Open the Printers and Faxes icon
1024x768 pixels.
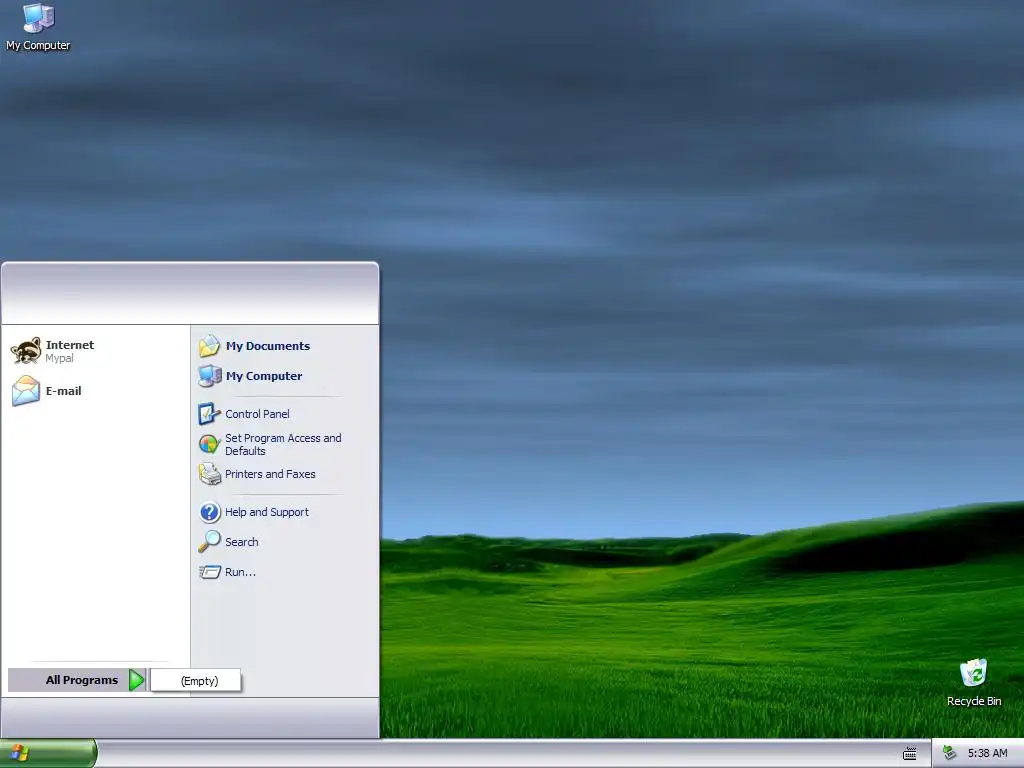point(210,473)
